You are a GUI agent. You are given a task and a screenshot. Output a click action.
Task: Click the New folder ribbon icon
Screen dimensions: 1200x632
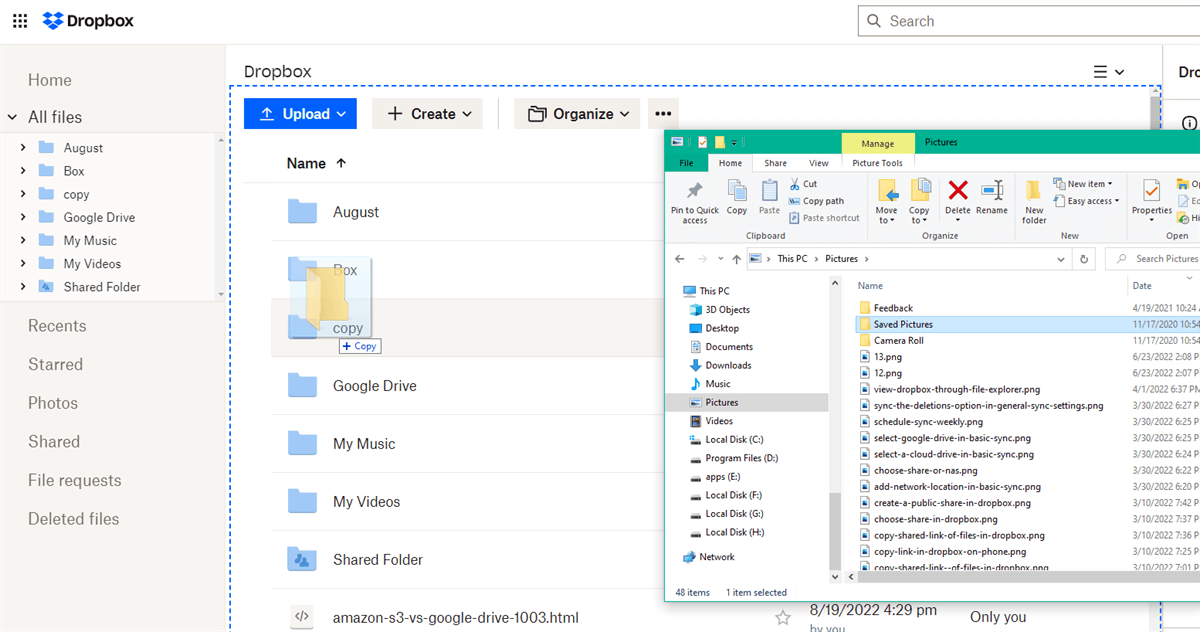click(1034, 199)
